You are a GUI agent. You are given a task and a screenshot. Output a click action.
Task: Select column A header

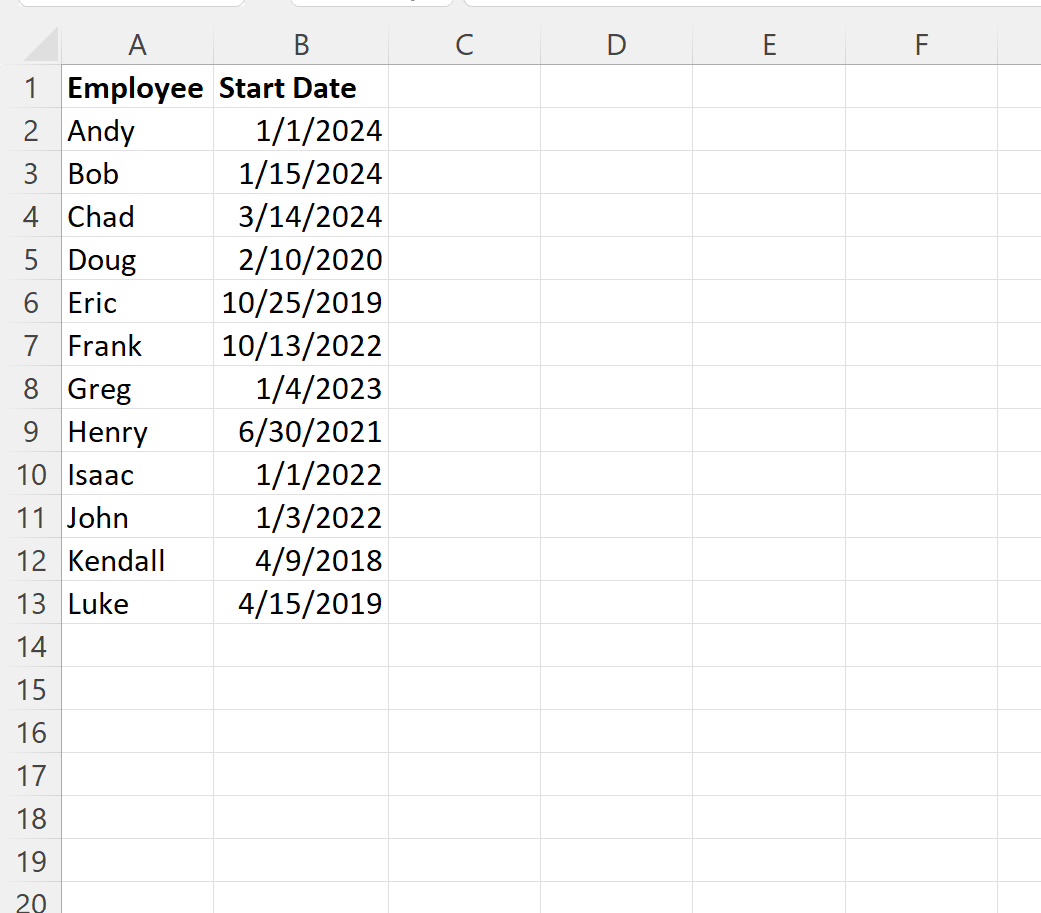(137, 45)
